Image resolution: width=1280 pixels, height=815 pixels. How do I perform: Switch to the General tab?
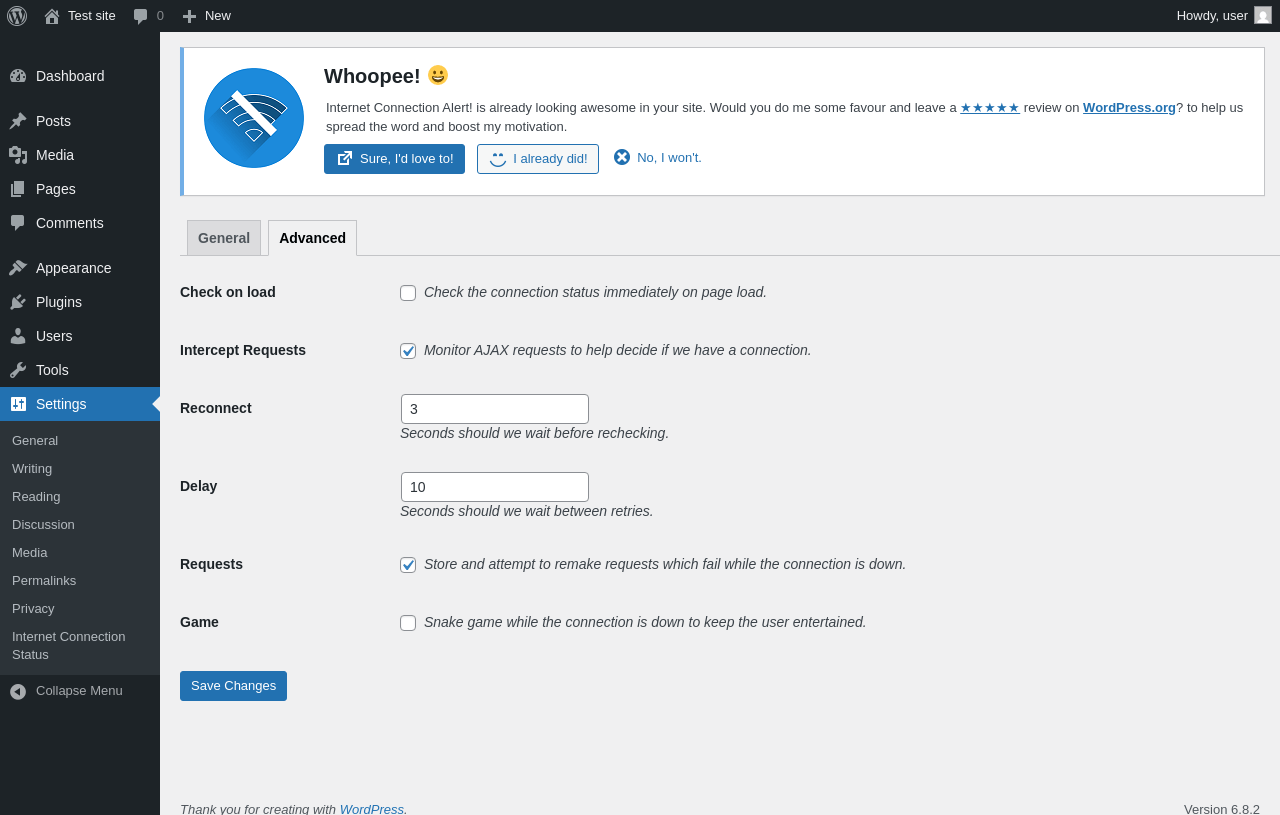224,238
